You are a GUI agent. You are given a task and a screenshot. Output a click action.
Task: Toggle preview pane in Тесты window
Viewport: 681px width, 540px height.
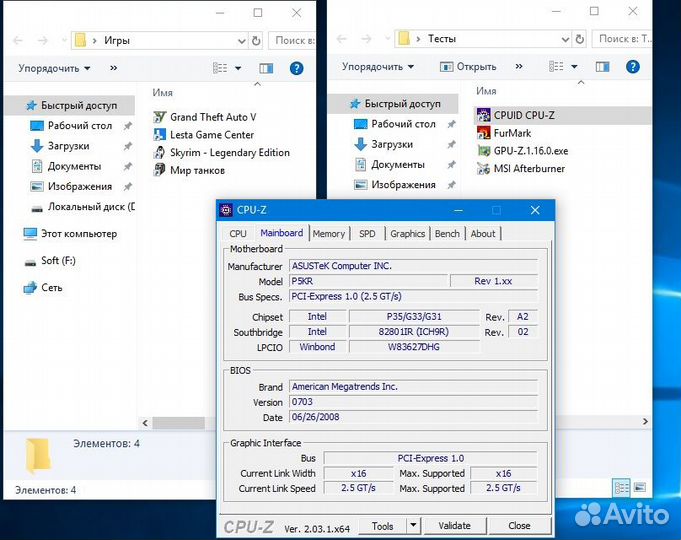pos(602,66)
